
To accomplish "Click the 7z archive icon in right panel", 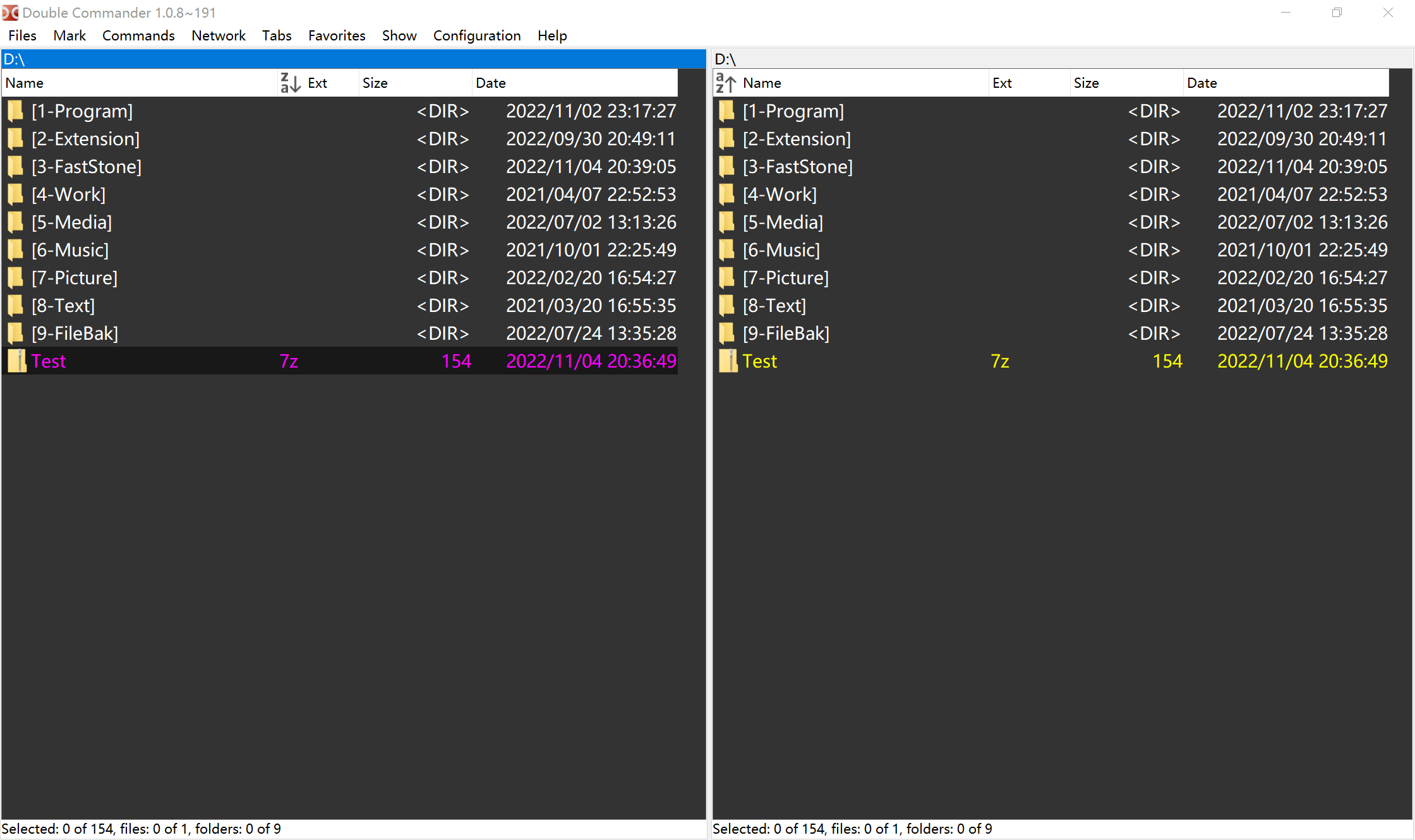I will click(728, 361).
